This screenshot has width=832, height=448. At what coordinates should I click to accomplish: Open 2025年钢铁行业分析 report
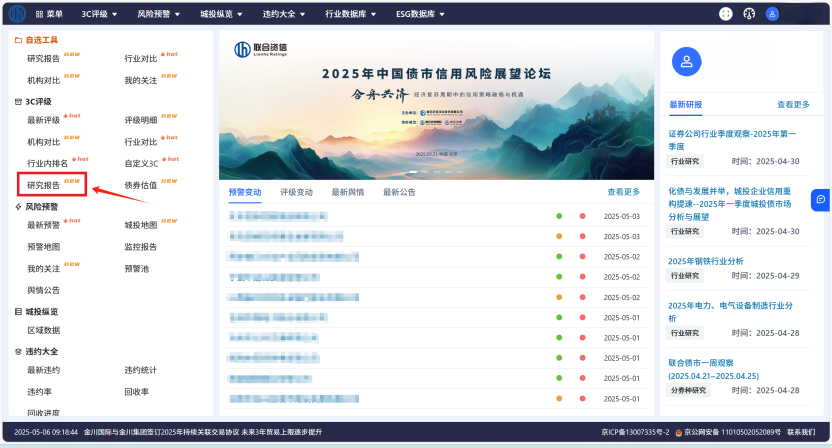706,261
